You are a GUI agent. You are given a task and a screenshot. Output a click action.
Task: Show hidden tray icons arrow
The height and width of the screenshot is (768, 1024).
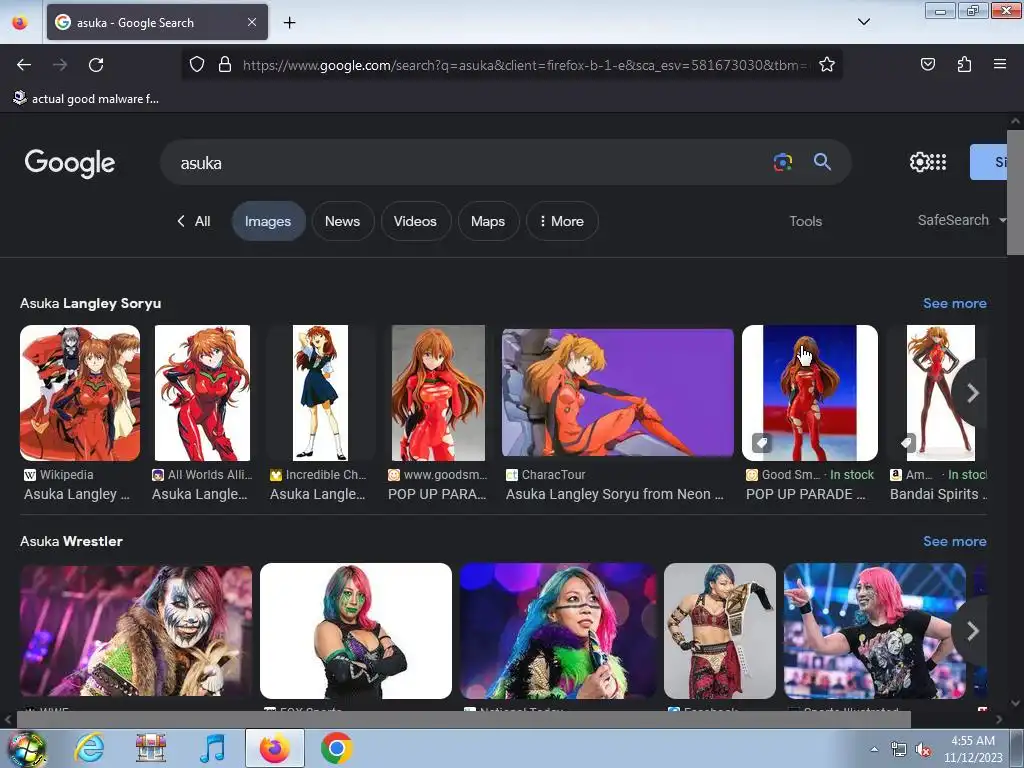tap(874, 750)
